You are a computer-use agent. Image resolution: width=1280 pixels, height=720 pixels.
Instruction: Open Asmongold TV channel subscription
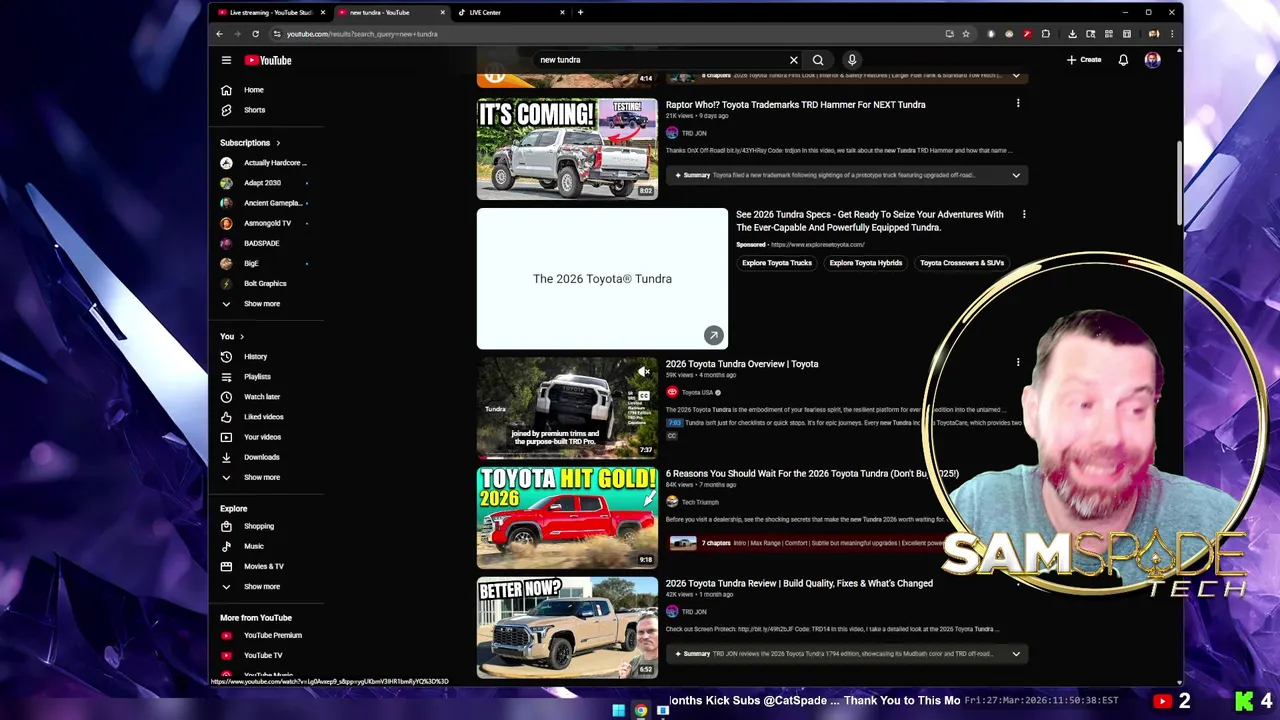point(266,223)
